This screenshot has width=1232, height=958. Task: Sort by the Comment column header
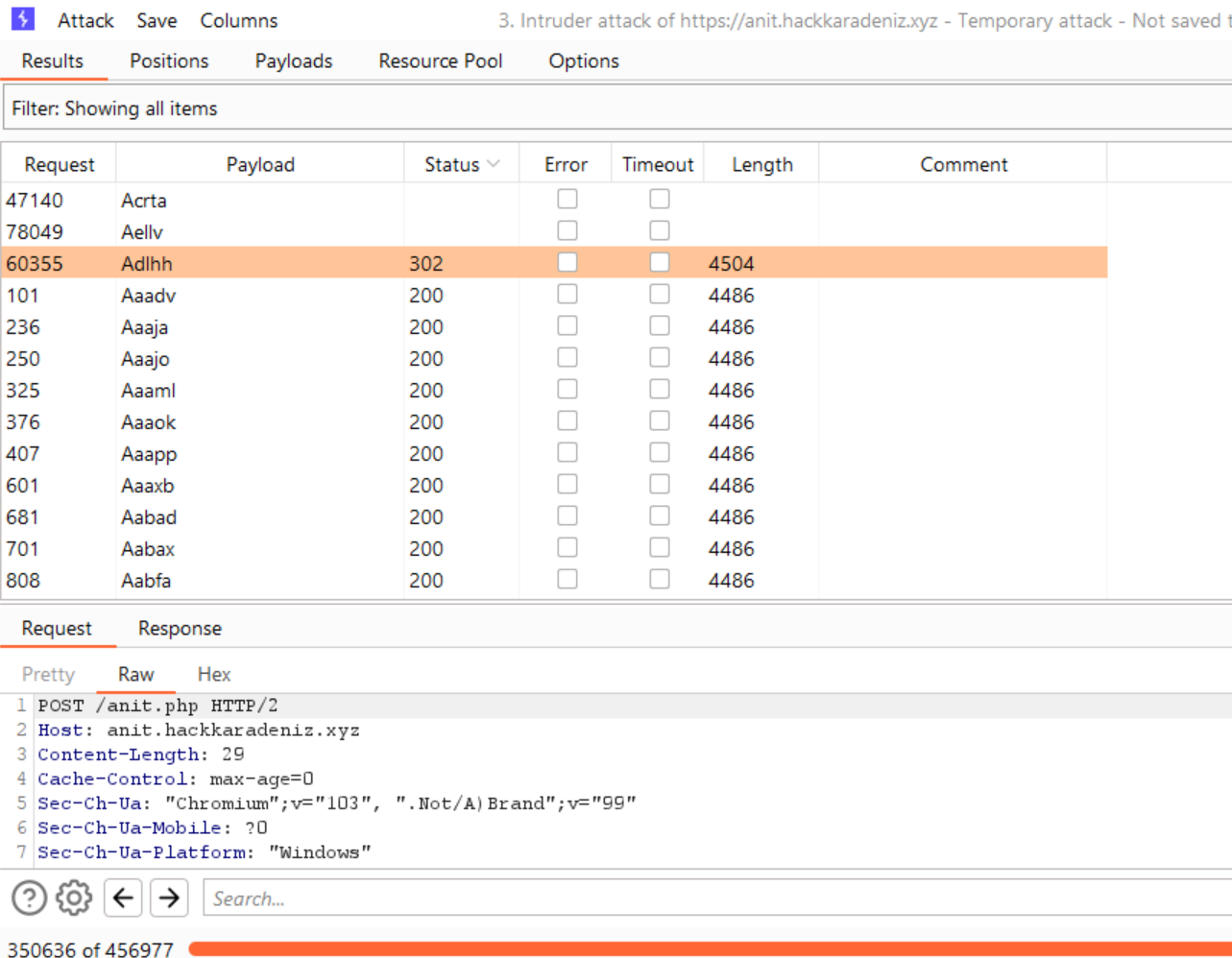point(963,164)
